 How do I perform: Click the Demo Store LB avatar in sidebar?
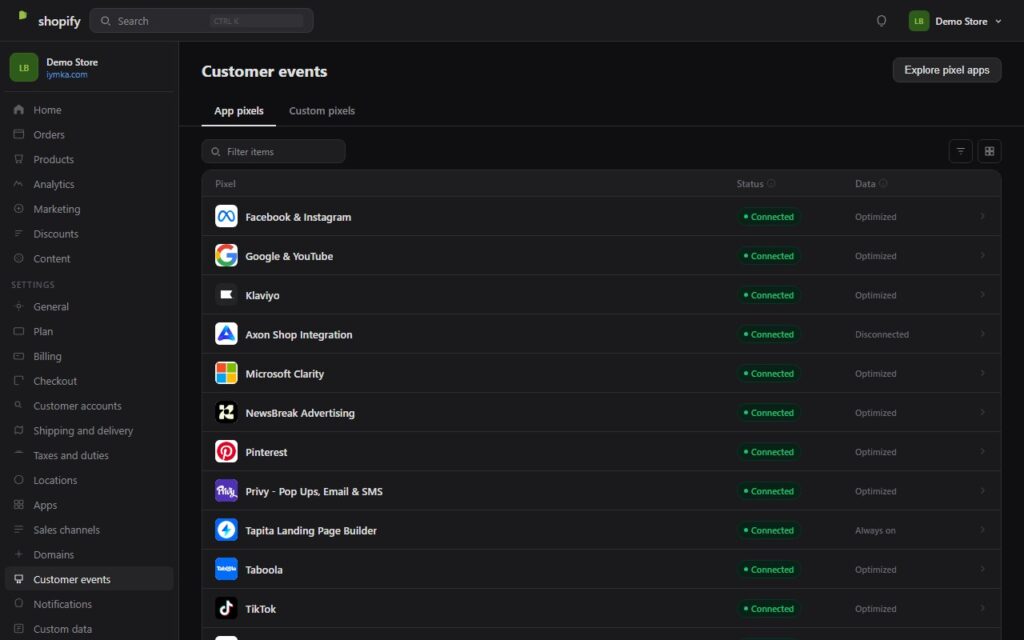(24, 67)
